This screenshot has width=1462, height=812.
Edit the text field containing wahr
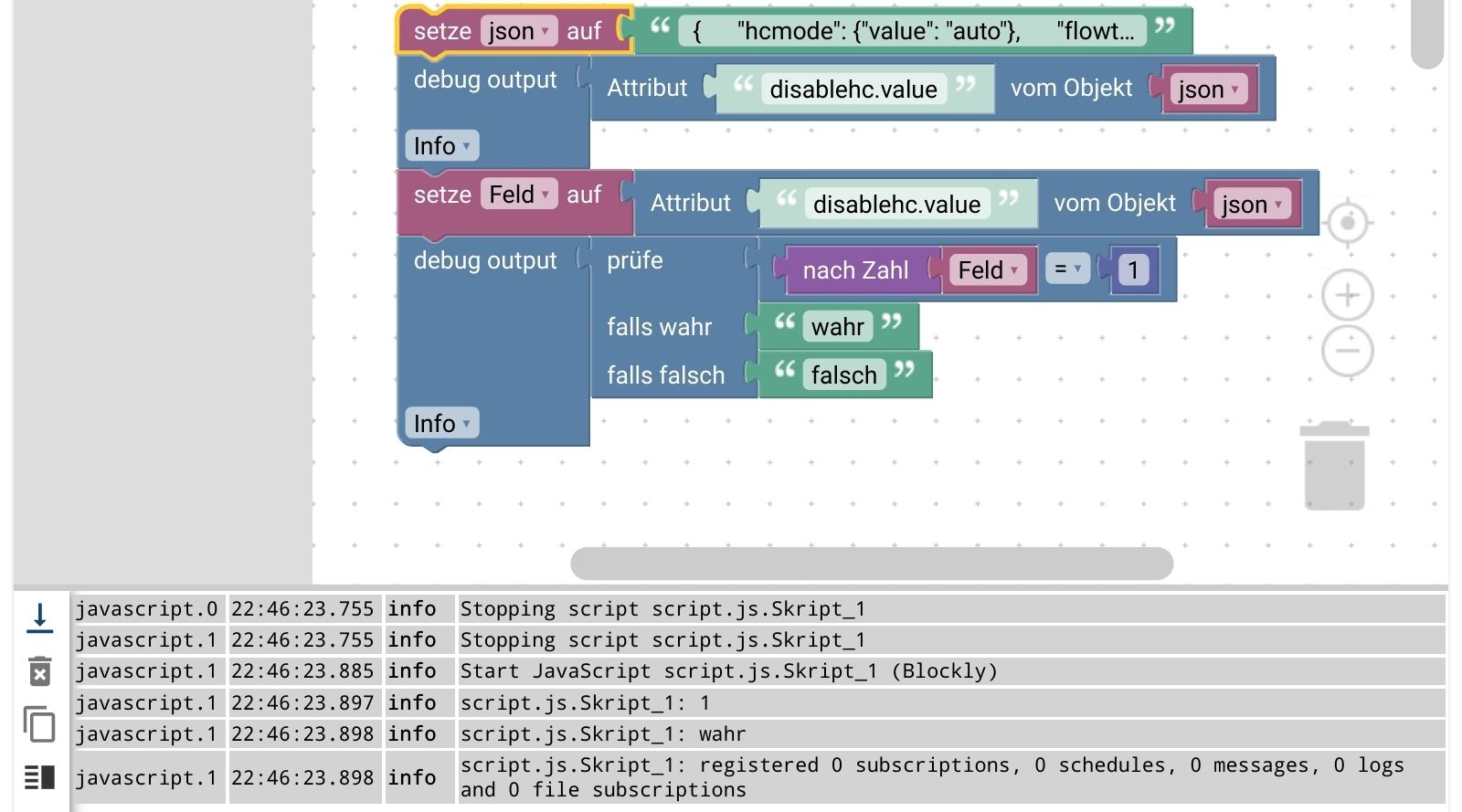click(837, 326)
